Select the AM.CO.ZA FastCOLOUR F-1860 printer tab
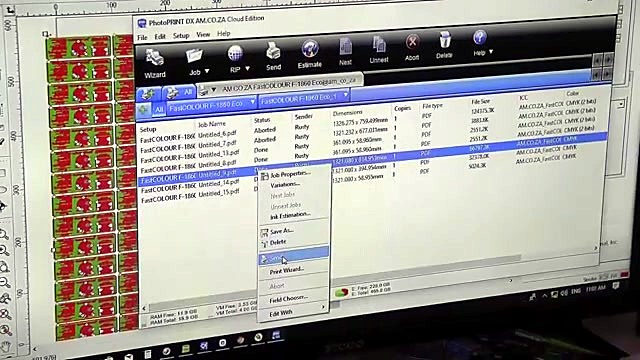This screenshot has height=360, width=640. click(x=280, y=85)
